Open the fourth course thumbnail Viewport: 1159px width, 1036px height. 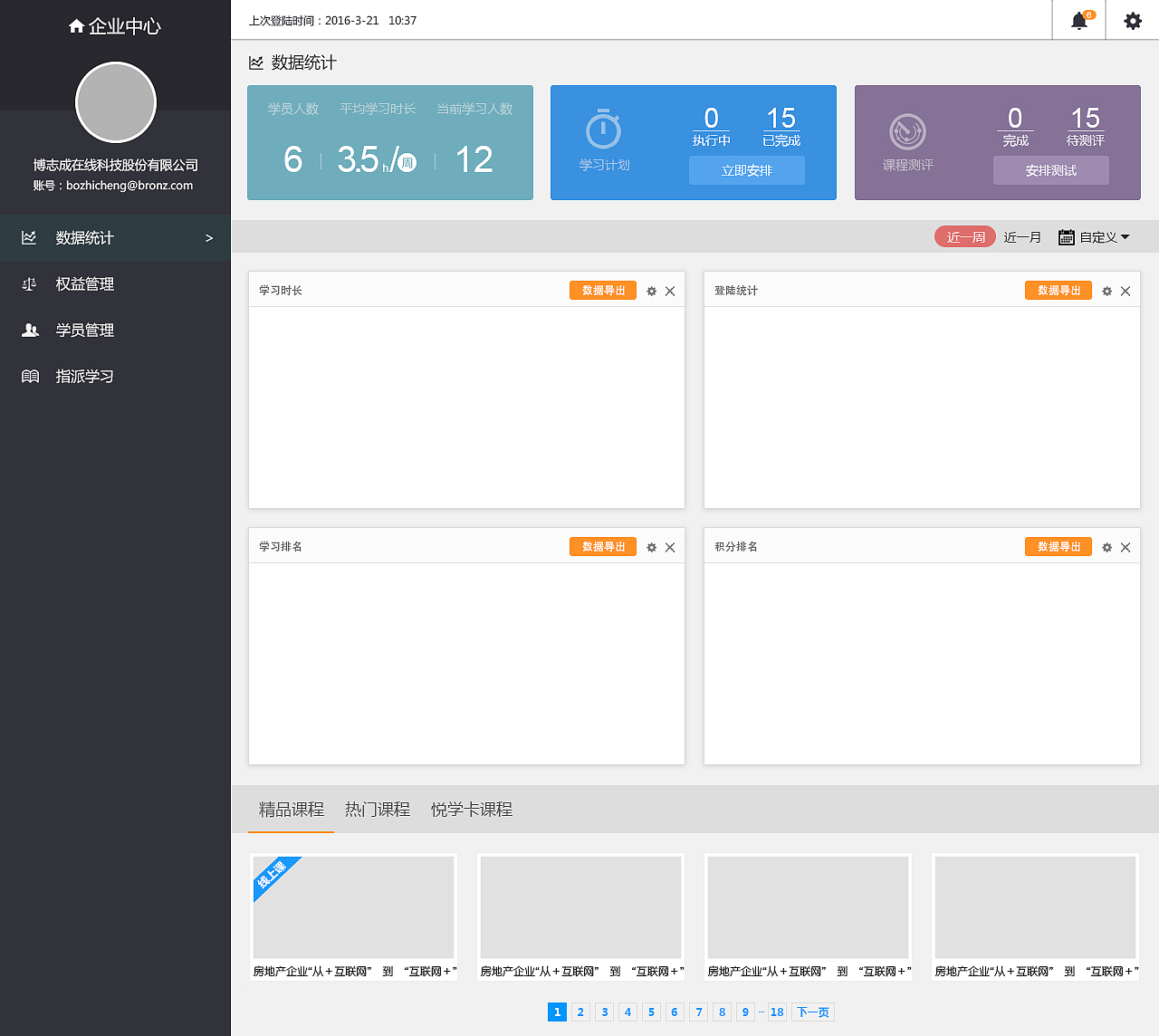coord(1035,907)
